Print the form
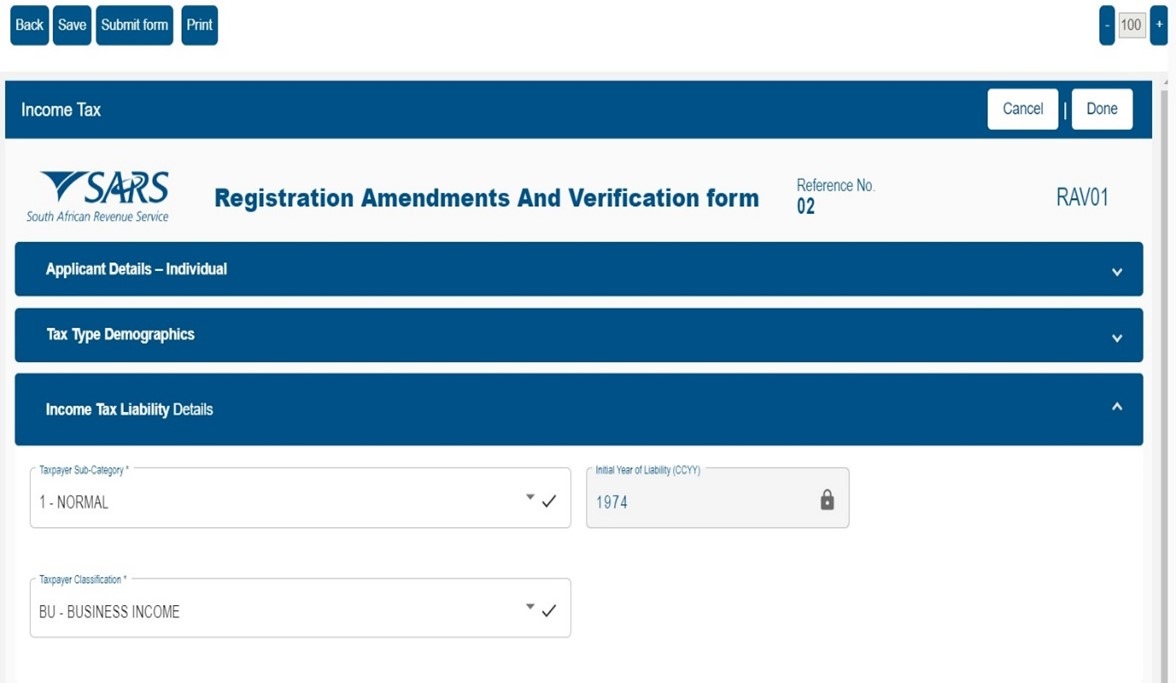Image resolution: width=1176 pixels, height=683 pixels. pyautogui.click(x=199, y=25)
